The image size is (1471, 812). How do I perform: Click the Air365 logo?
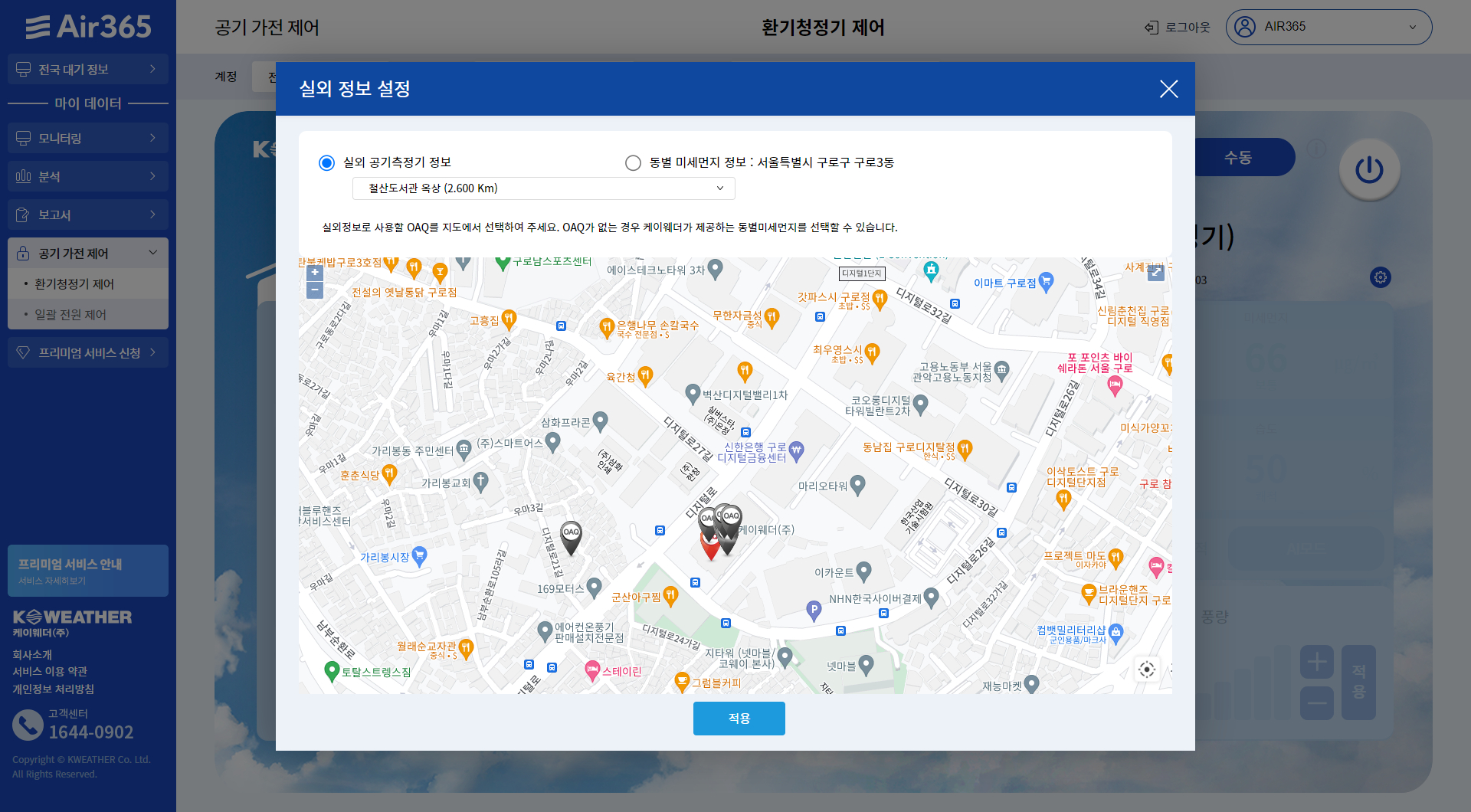88,27
